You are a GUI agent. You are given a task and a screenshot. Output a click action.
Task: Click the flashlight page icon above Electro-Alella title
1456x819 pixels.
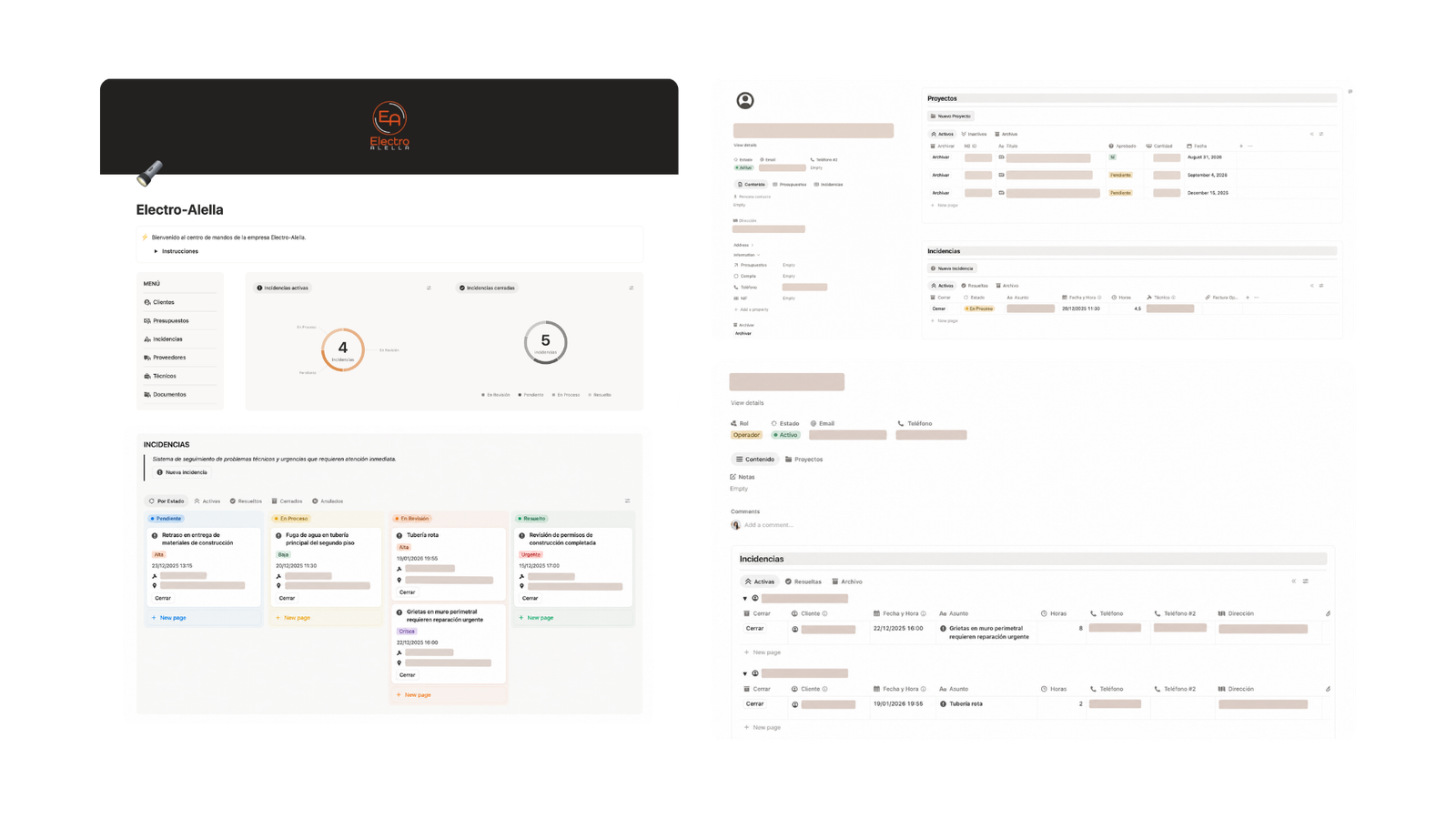click(x=149, y=172)
